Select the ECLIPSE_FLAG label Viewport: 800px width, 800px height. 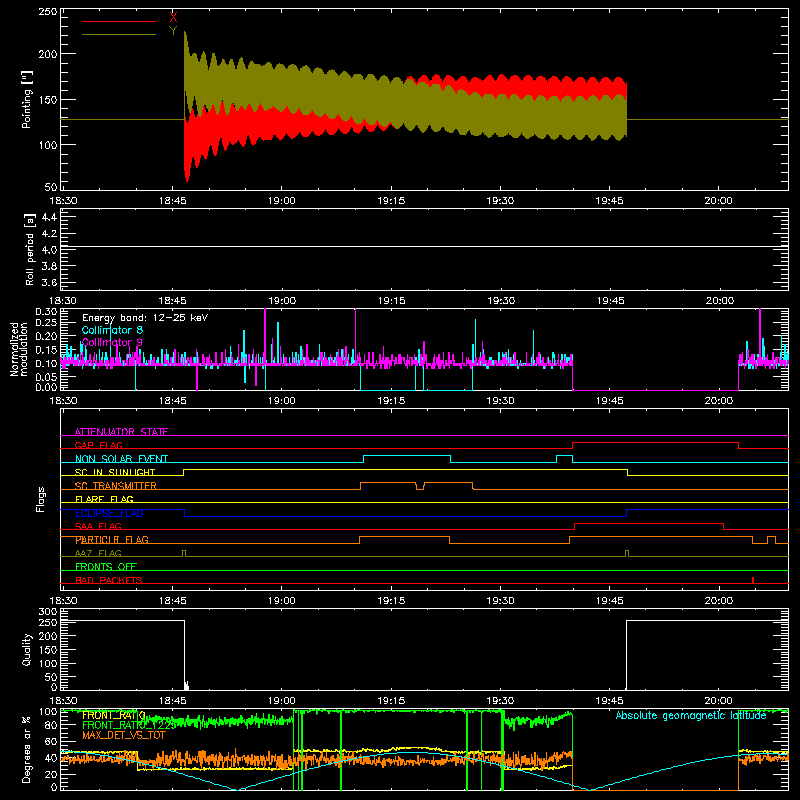click(109, 513)
